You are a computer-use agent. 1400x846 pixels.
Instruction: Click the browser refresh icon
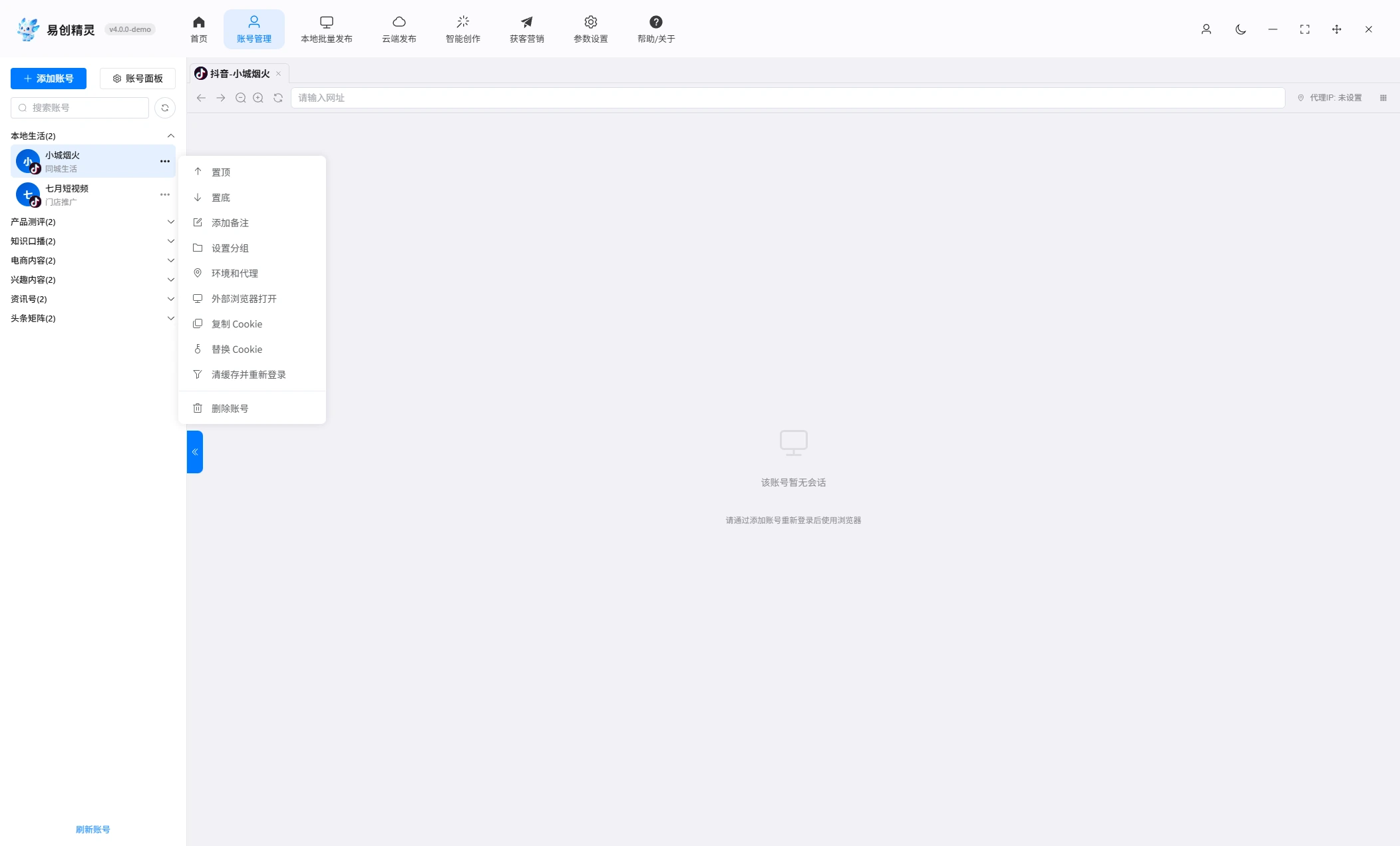tap(278, 98)
